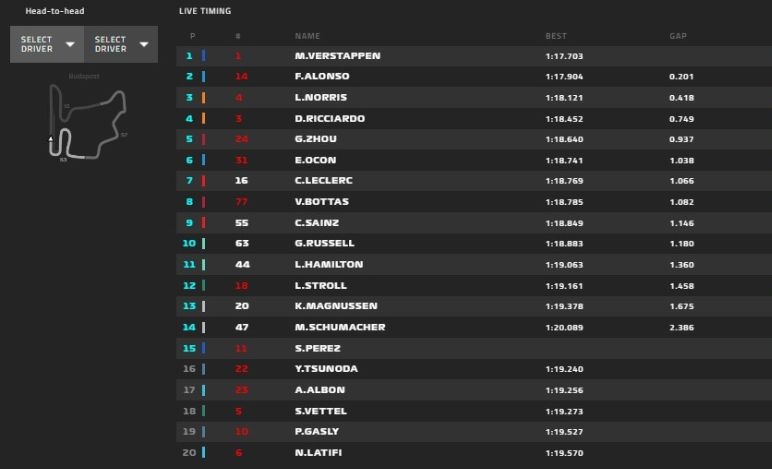Click car number 14 in Alonso's row

pyautogui.click(x=241, y=77)
